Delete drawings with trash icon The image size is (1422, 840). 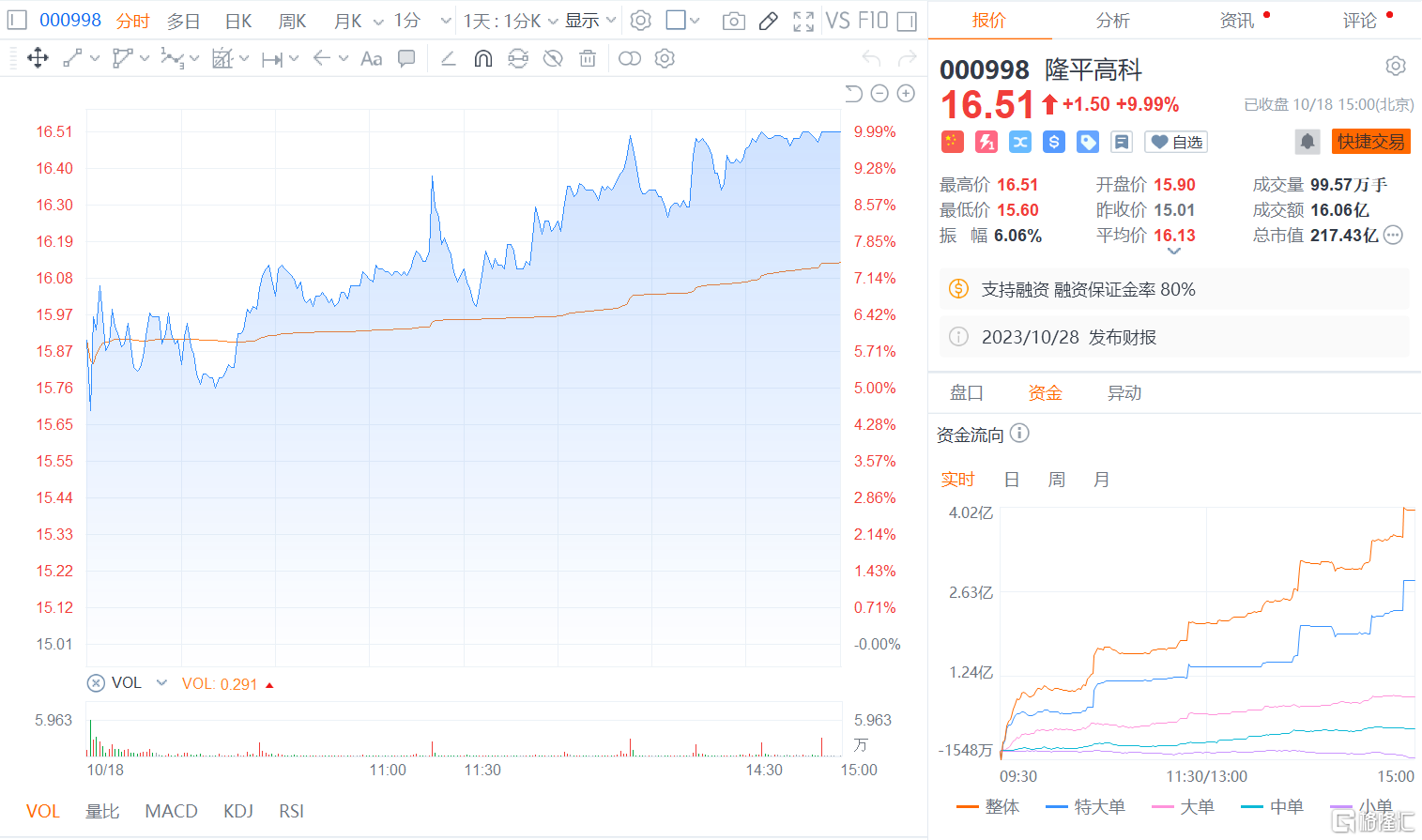588,58
